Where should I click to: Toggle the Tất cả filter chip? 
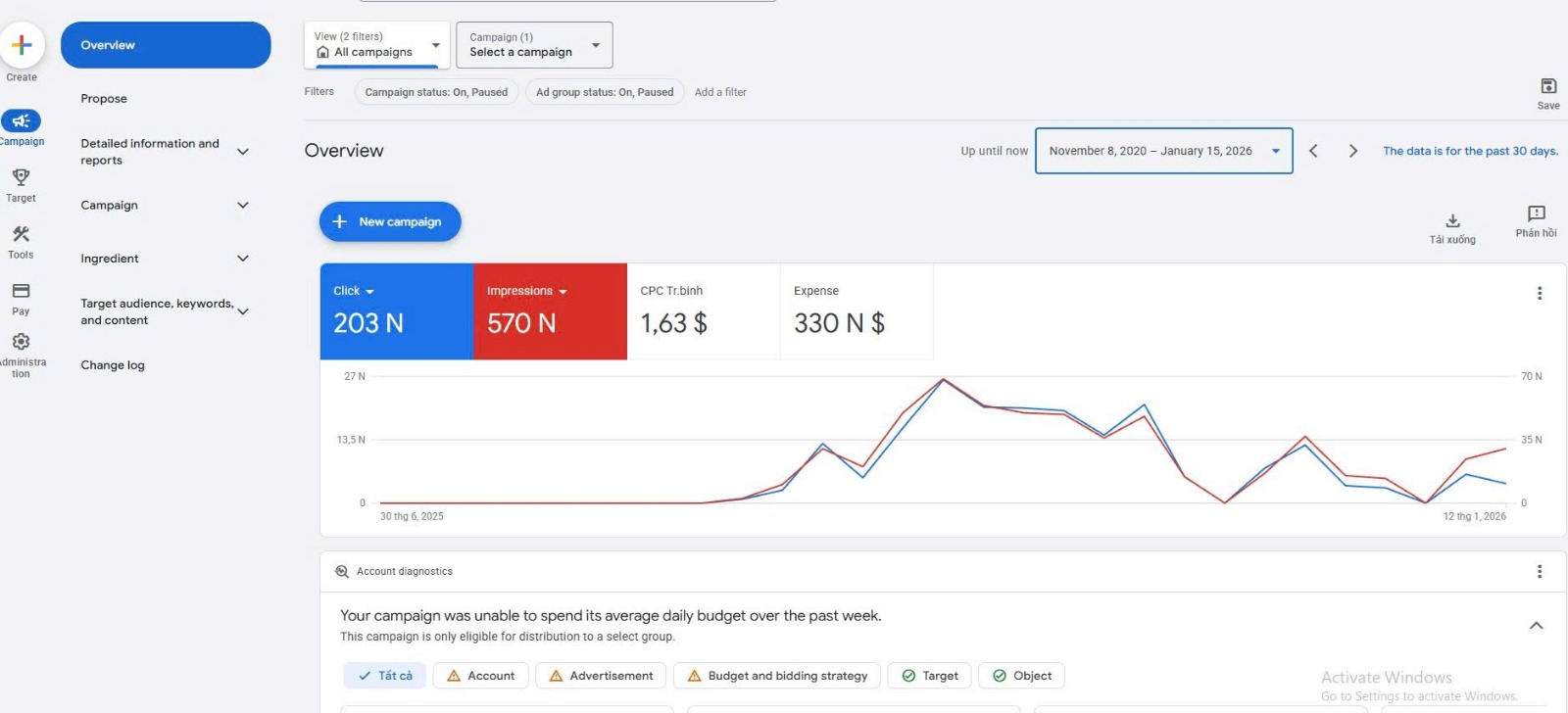[x=385, y=676]
